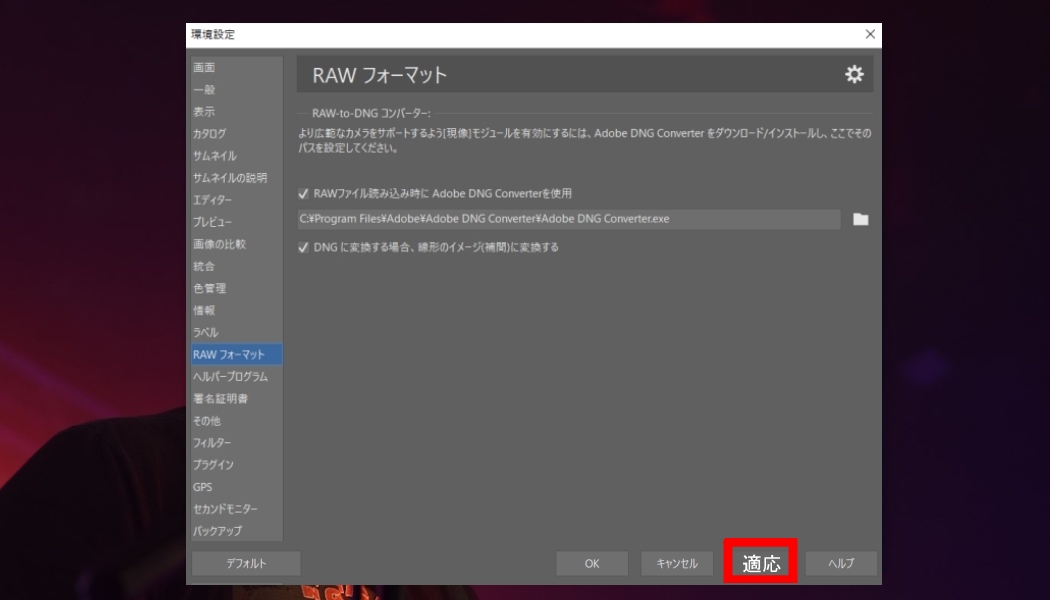
Task: Open セカンドモニター settings
Action: pyautogui.click(x=236, y=510)
